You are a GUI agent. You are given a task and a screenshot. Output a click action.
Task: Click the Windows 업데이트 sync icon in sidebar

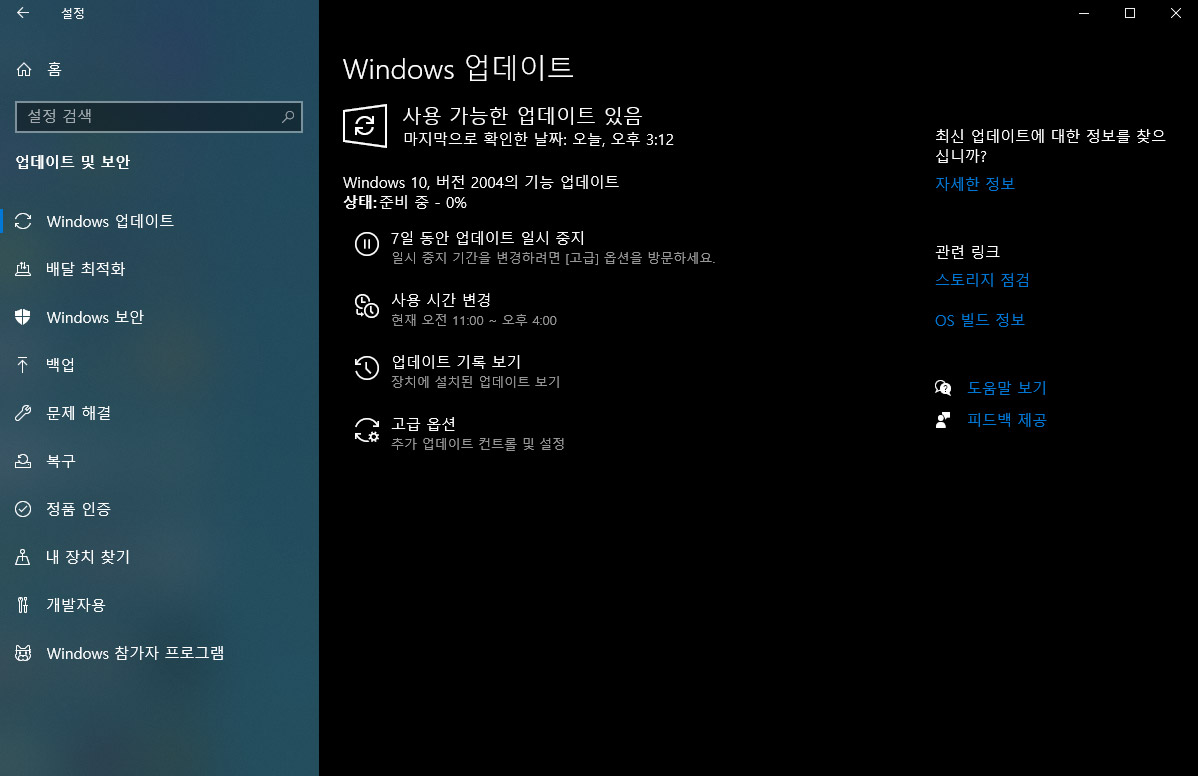point(23,221)
